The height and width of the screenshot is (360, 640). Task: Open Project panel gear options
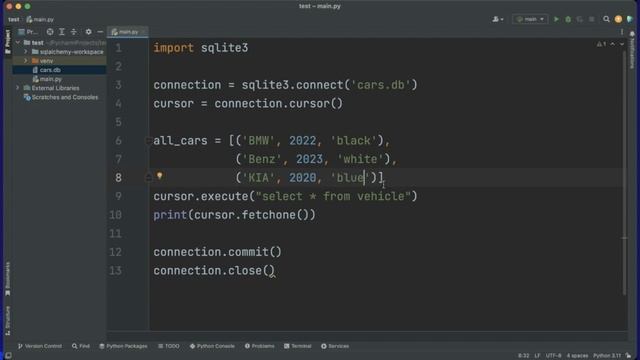click(x=88, y=31)
